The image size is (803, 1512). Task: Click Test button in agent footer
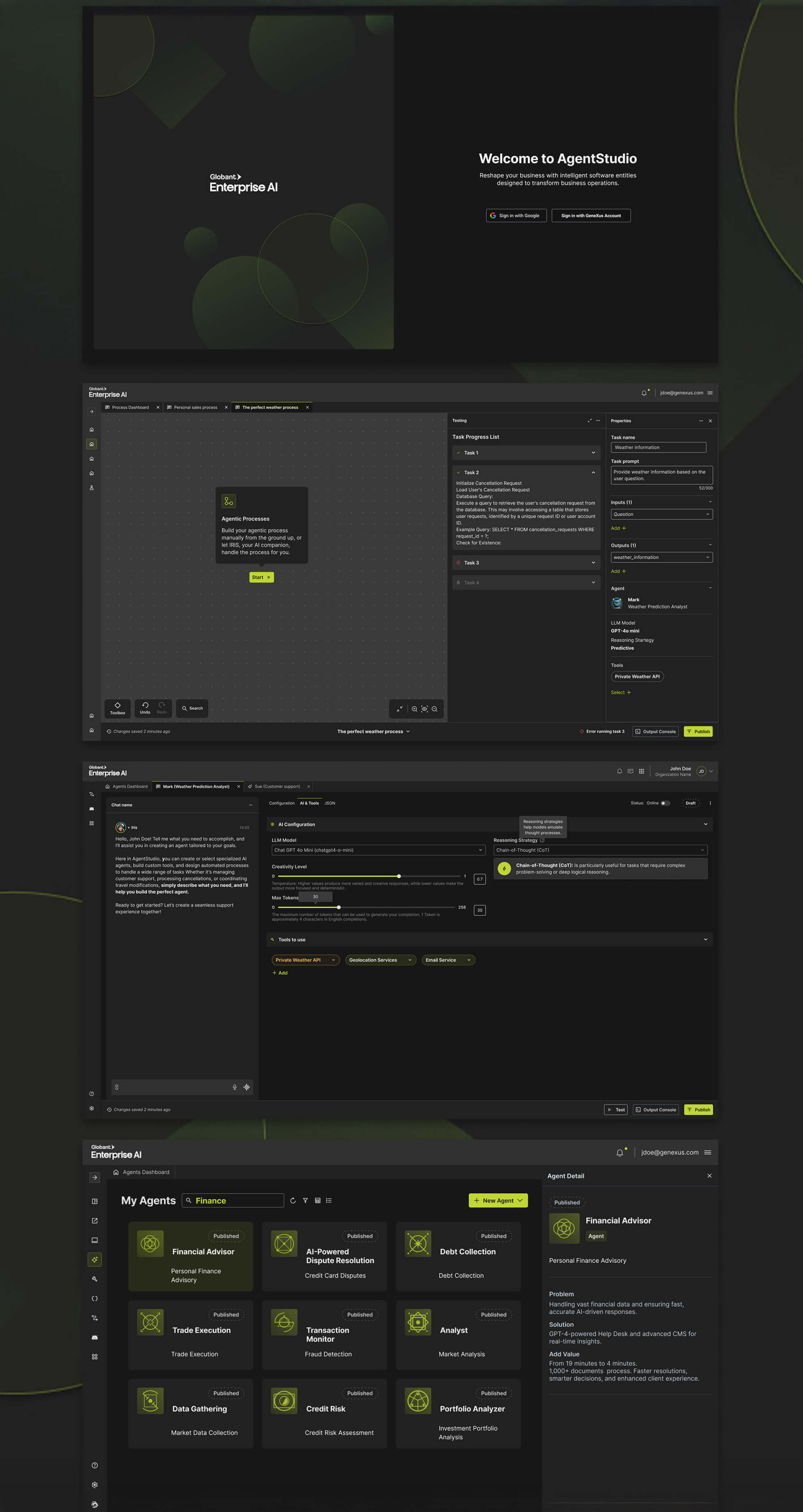616,1110
